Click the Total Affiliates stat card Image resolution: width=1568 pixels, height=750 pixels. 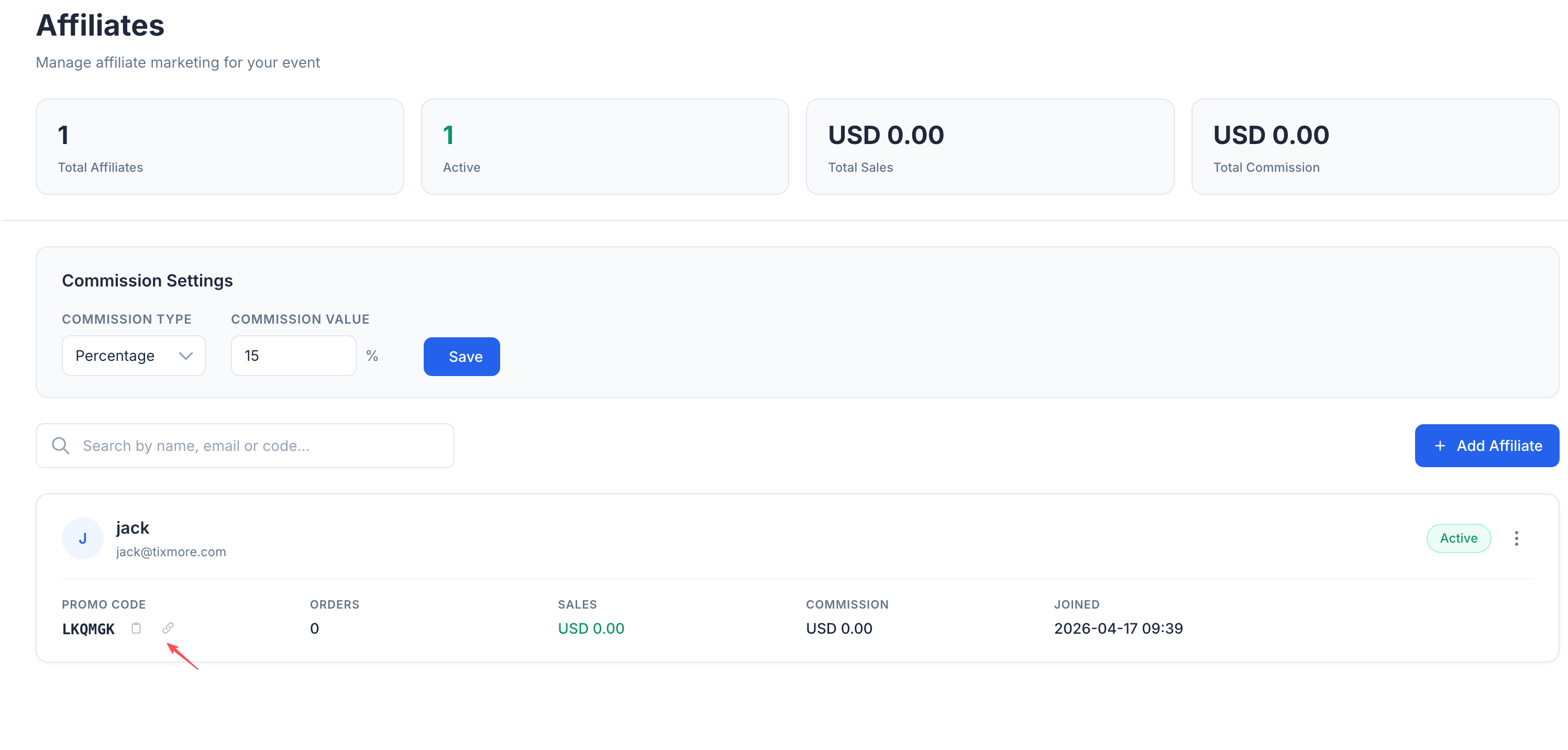(220, 146)
